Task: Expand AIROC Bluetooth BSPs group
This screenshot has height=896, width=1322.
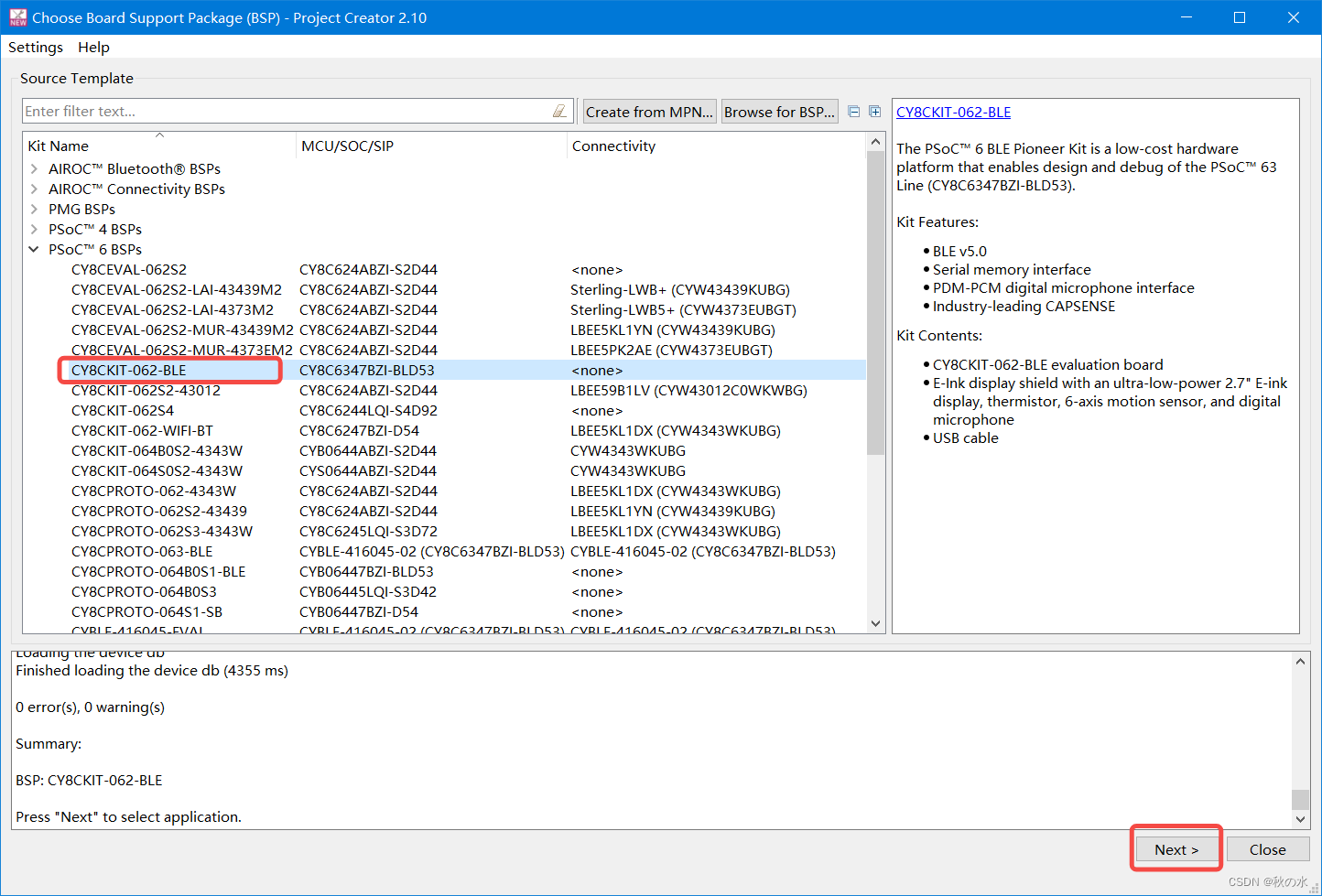Action: tap(34, 168)
